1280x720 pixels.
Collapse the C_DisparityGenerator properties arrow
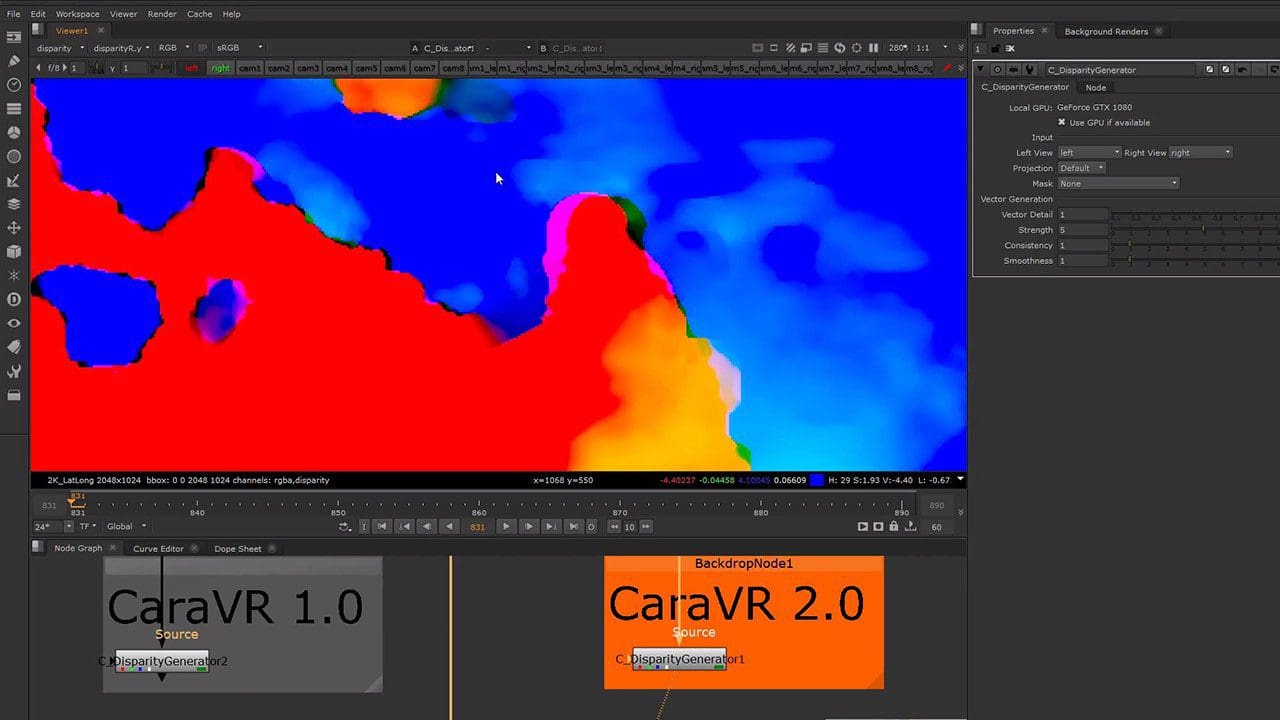[x=982, y=70]
